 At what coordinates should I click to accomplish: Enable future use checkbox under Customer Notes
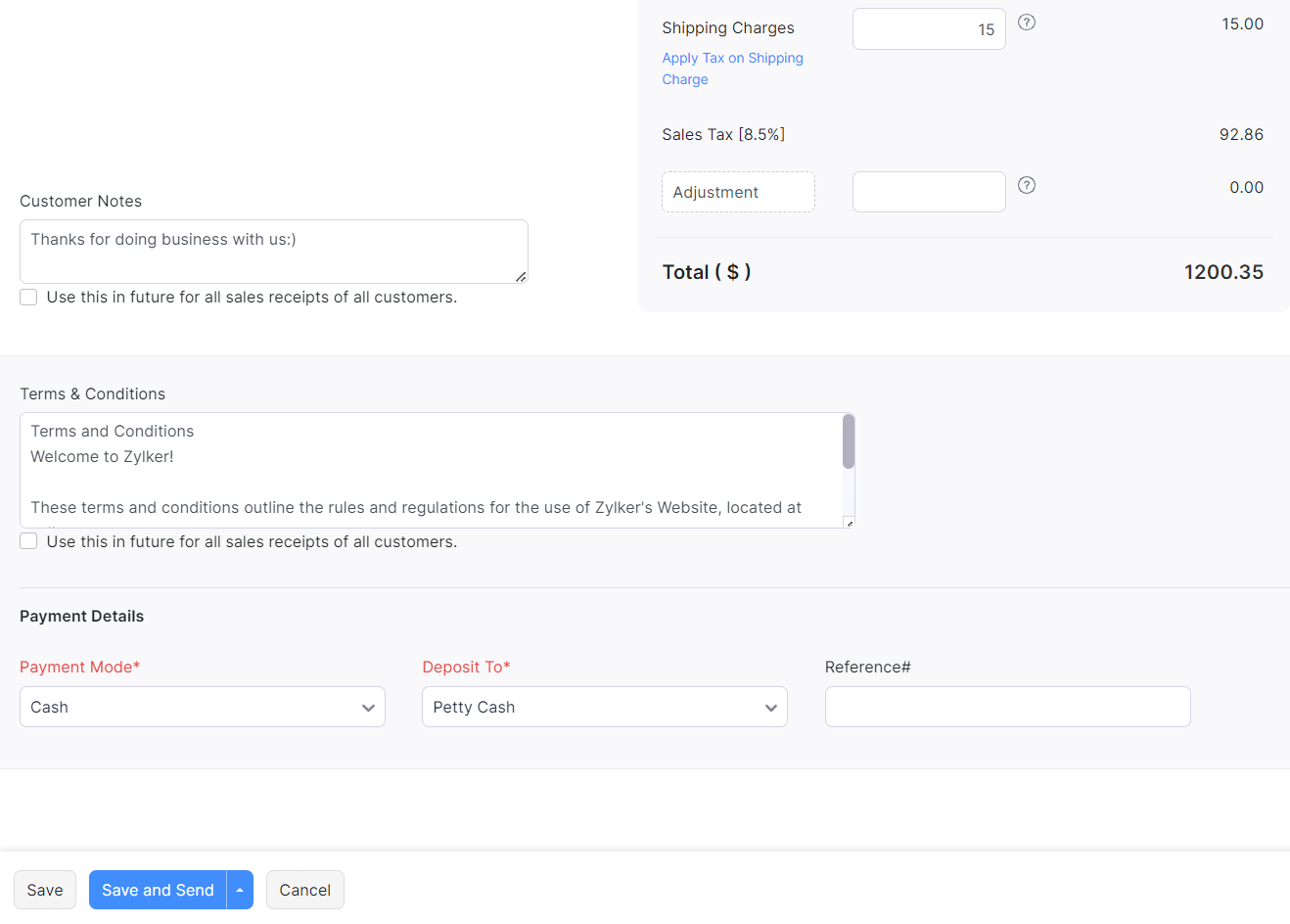tap(29, 298)
